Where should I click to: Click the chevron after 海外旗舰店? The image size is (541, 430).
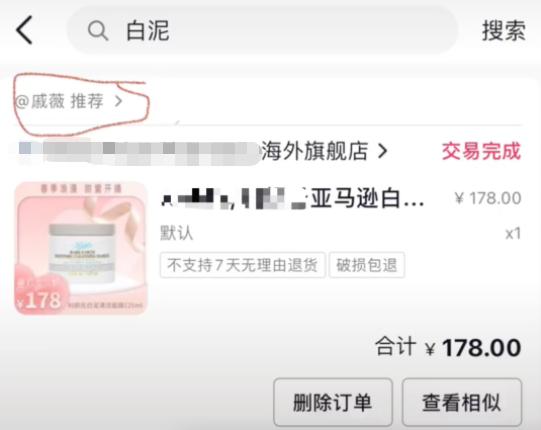pos(382,151)
